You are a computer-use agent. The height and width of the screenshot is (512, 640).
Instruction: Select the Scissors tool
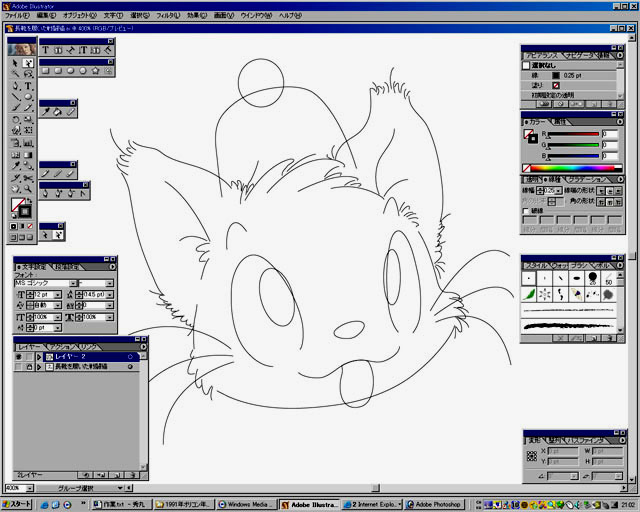click(28, 178)
